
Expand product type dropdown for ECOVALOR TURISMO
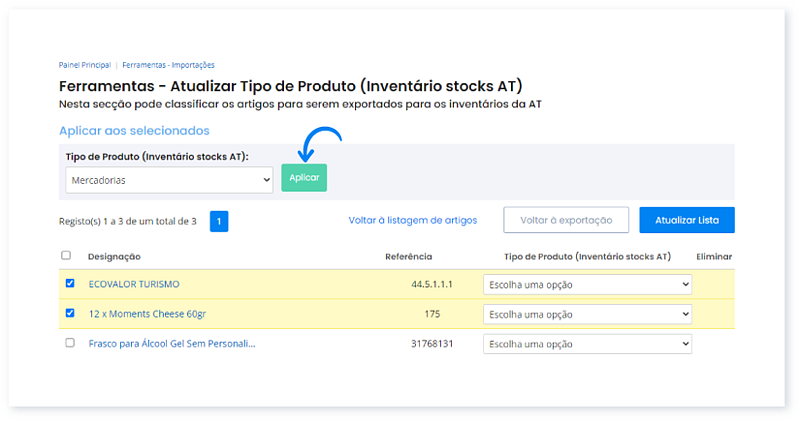pyautogui.click(x=587, y=285)
